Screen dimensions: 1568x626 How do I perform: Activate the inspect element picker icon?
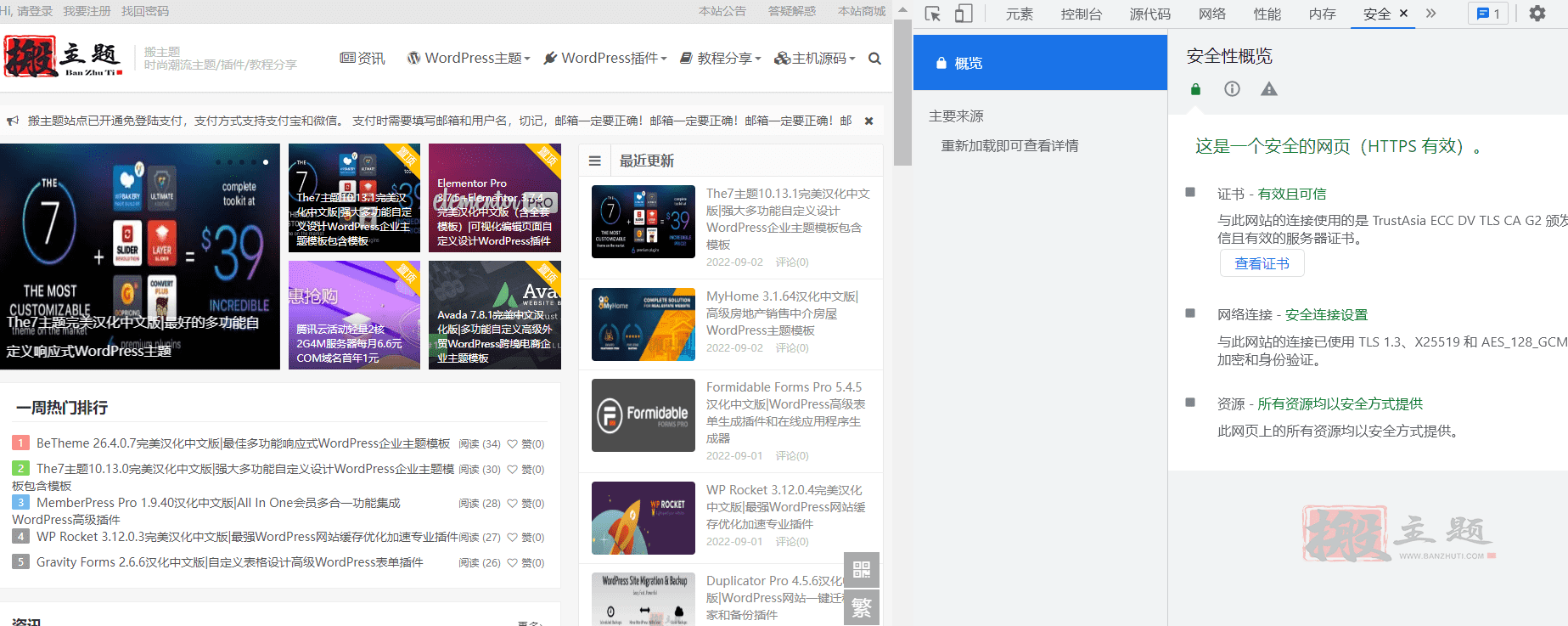[x=933, y=14]
